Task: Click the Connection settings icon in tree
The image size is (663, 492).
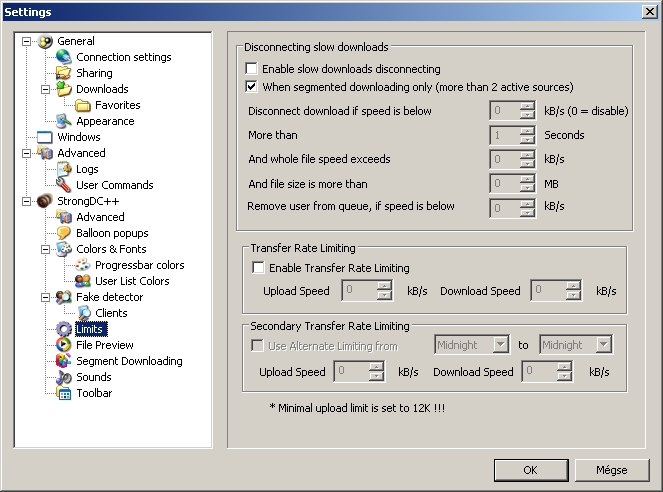Action: pyautogui.click(x=64, y=57)
